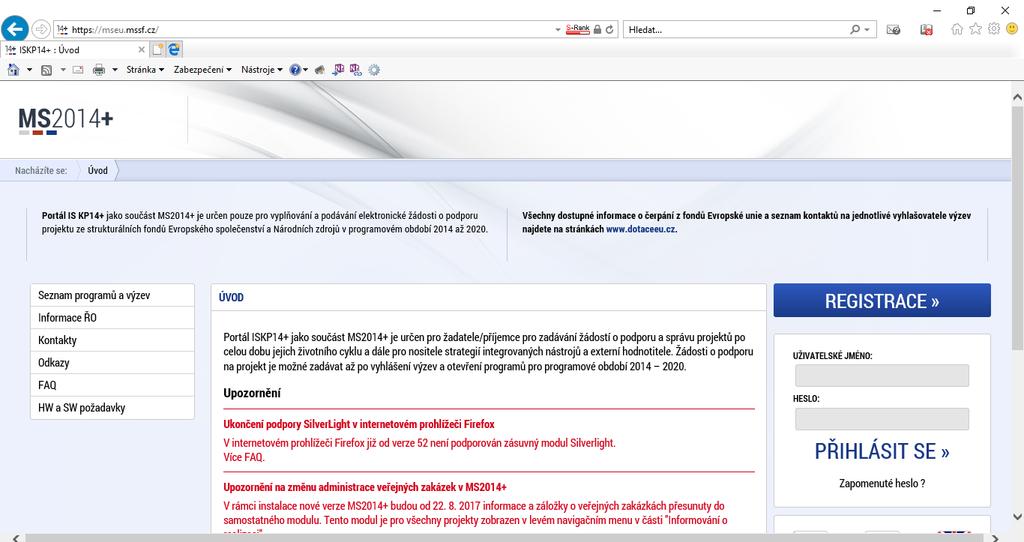Open a new tab with the page icon
Image resolution: width=1024 pixels, height=542 pixels.
coord(157,49)
